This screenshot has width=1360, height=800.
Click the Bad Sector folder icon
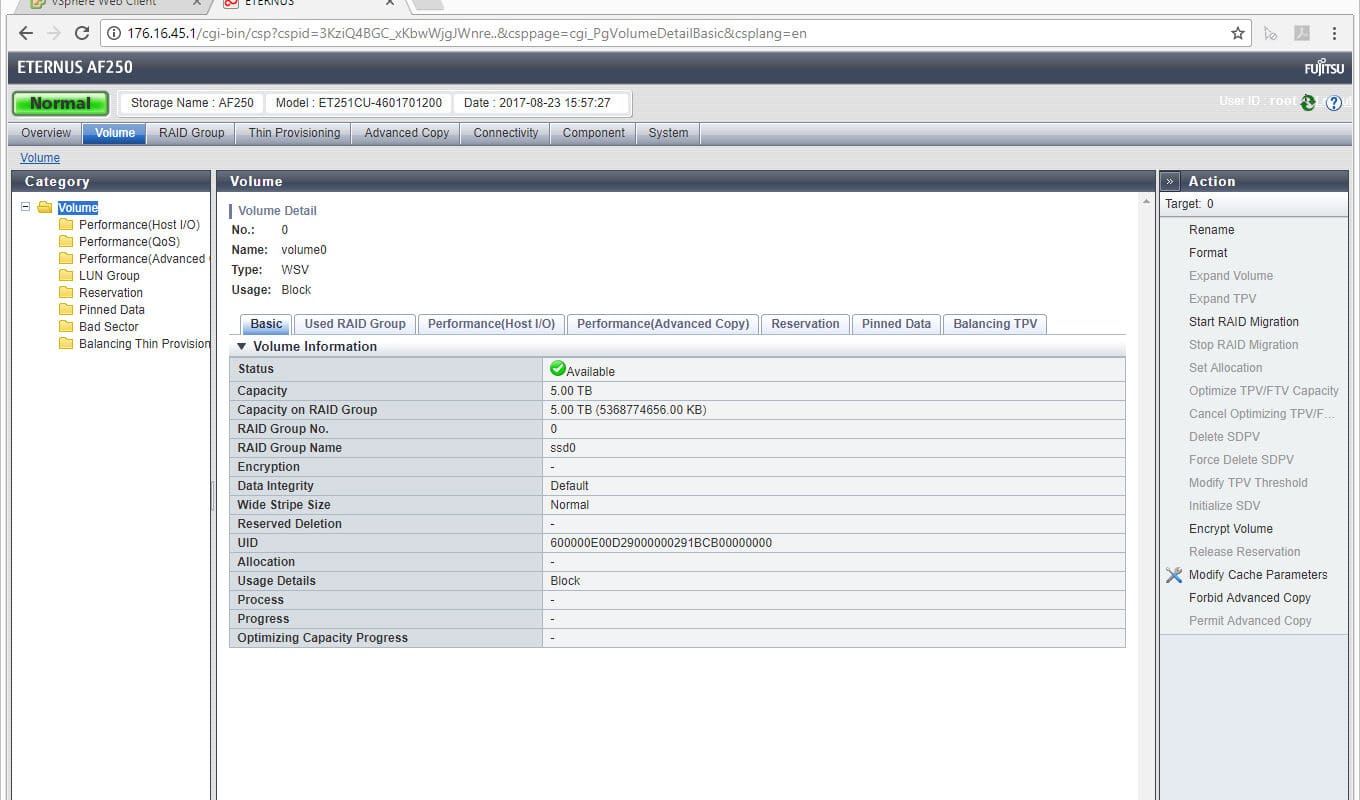[66, 327]
